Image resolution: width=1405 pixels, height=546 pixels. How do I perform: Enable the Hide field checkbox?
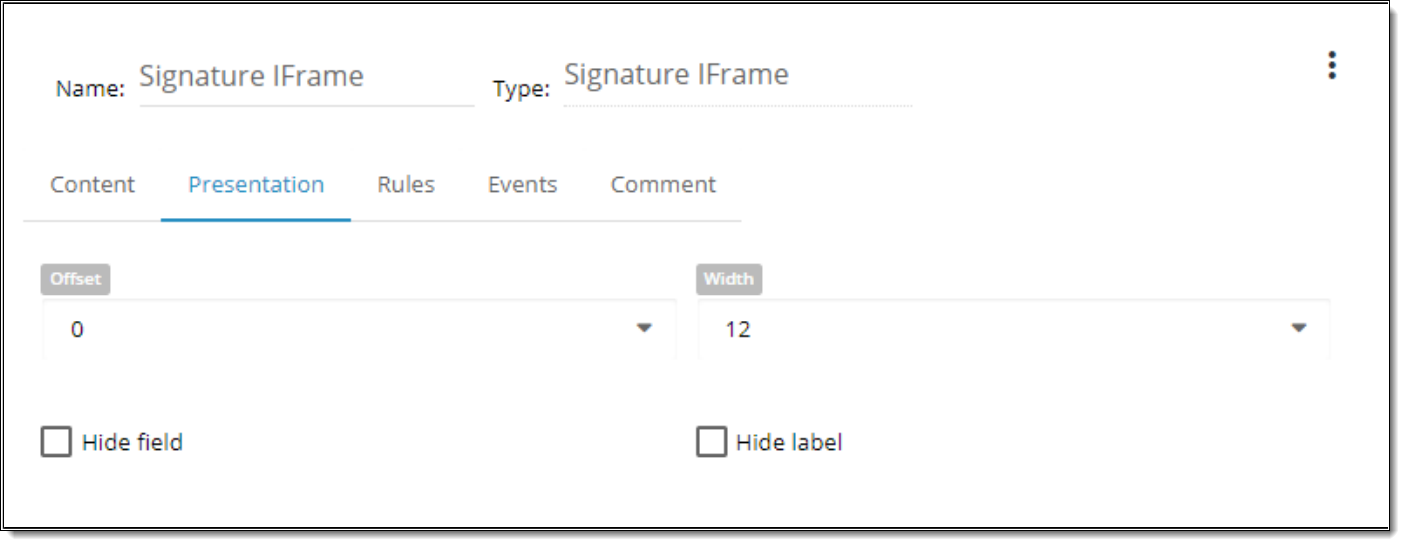click(56, 442)
